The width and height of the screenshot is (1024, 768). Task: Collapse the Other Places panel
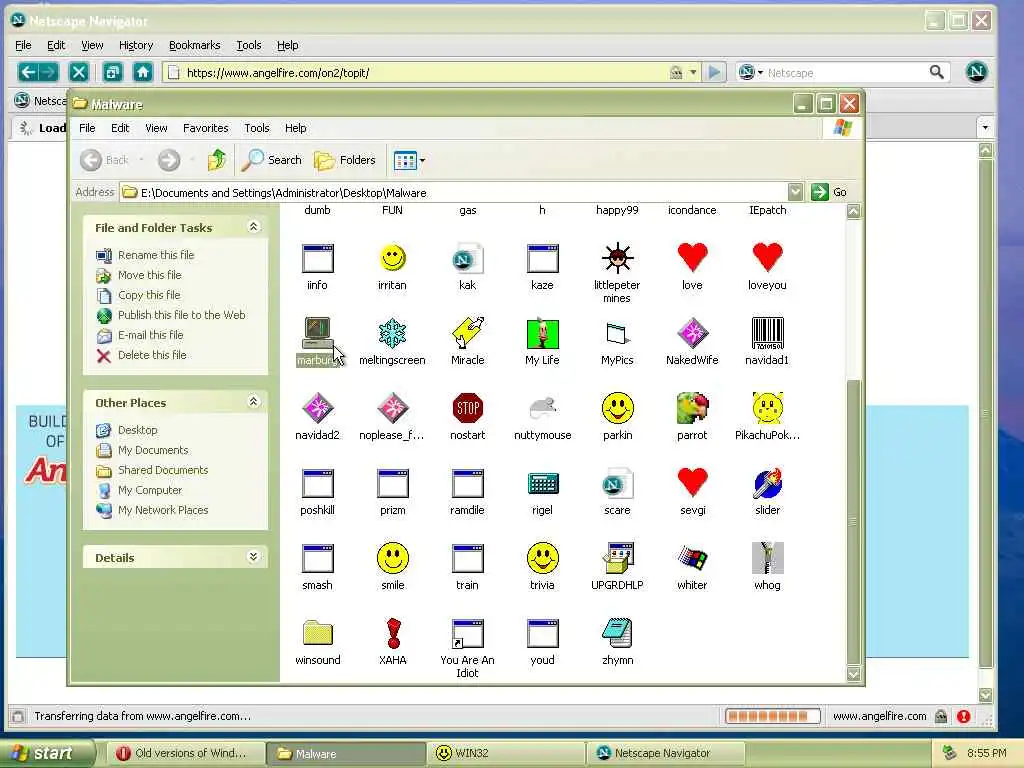[253, 402]
